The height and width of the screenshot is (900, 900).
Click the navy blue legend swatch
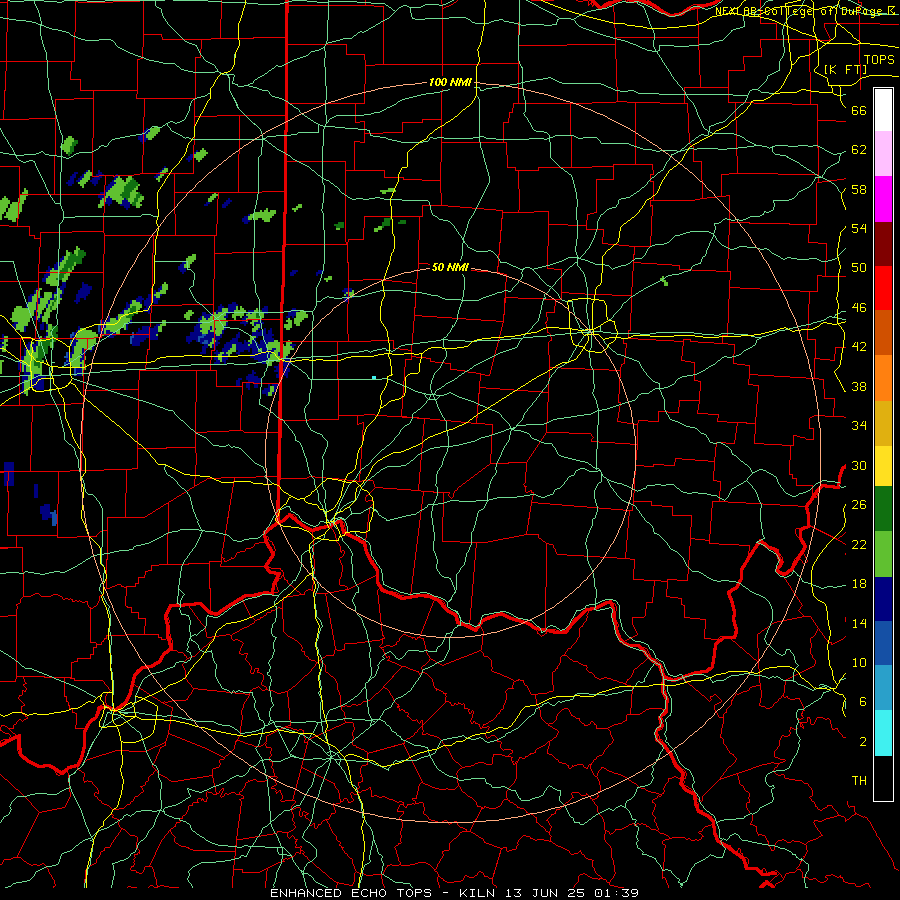(883, 599)
